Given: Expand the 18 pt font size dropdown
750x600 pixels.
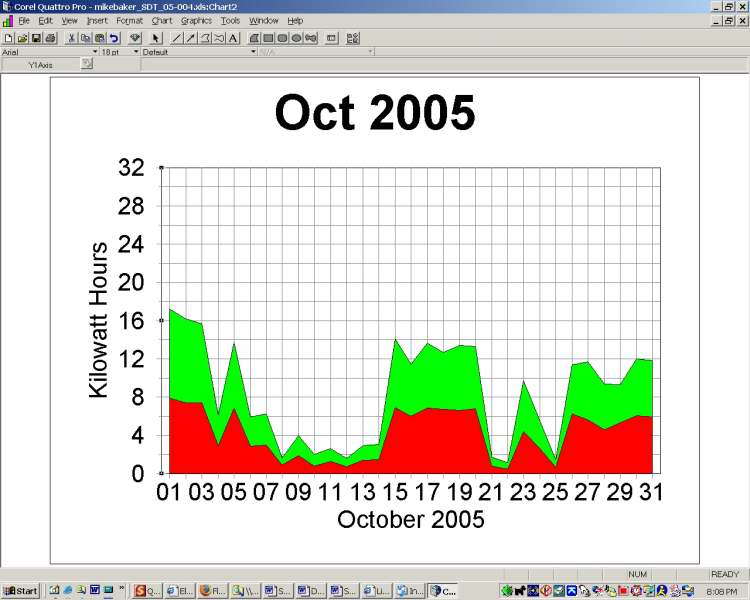Looking at the screenshot, I should pos(137,51).
